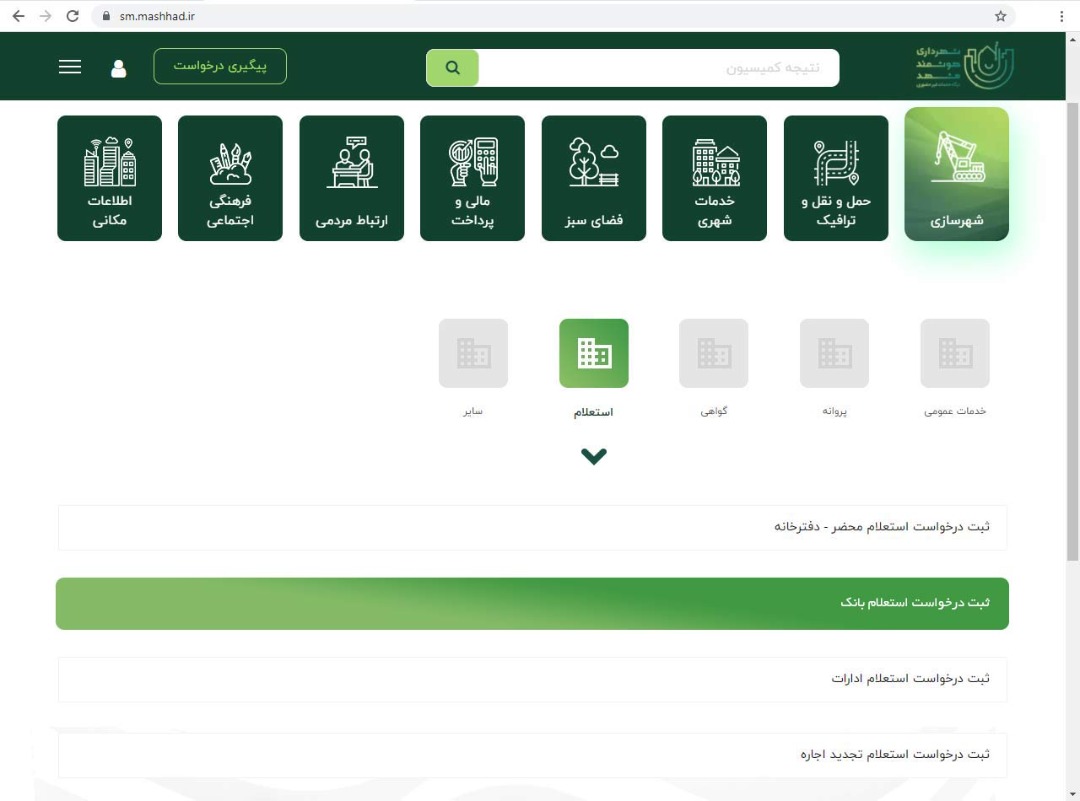Open the hamburger menu
This screenshot has width=1080, height=801.
coord(70,67)
